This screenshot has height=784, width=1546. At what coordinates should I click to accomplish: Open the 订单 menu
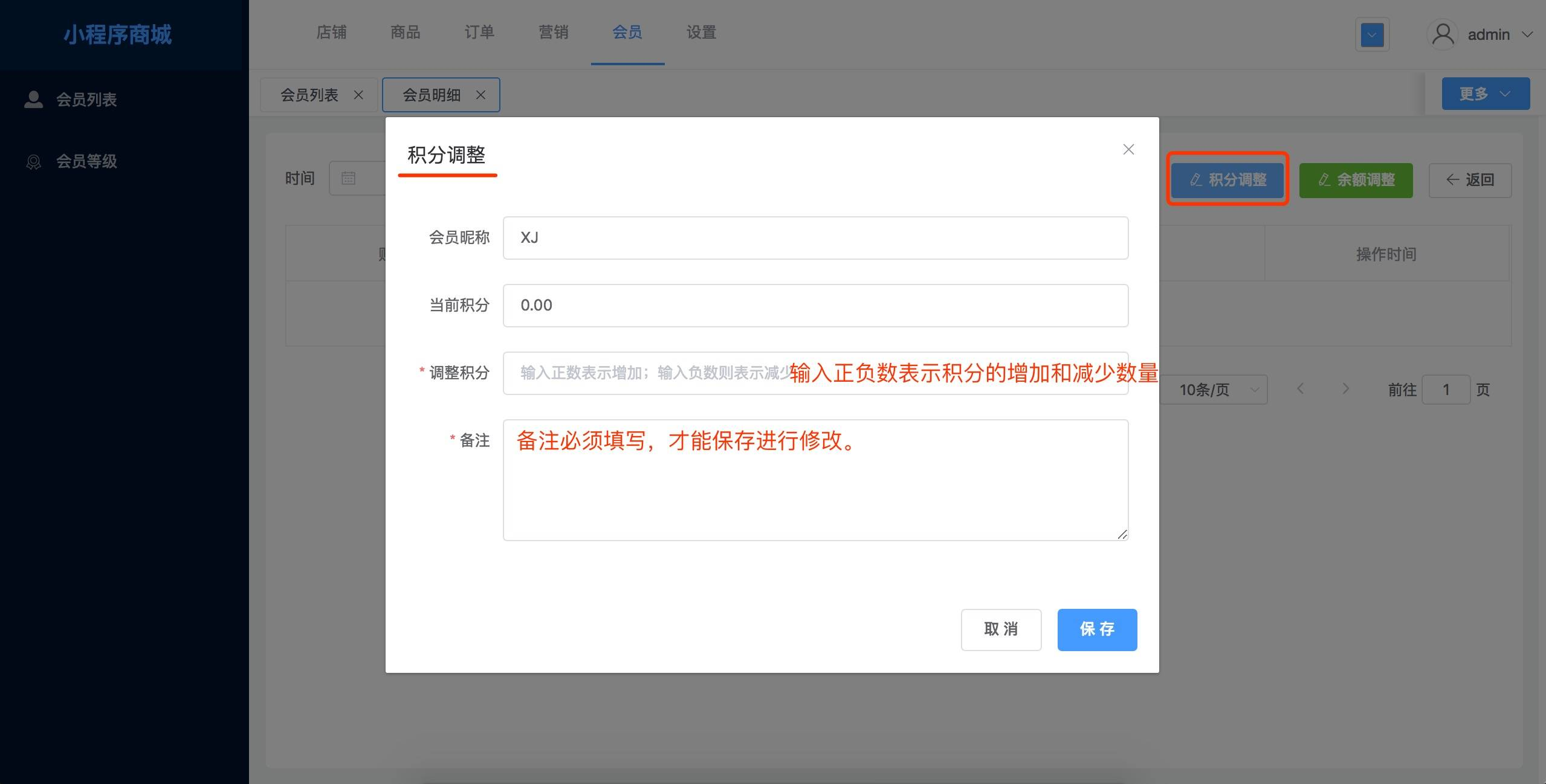[x=479, y=32]
